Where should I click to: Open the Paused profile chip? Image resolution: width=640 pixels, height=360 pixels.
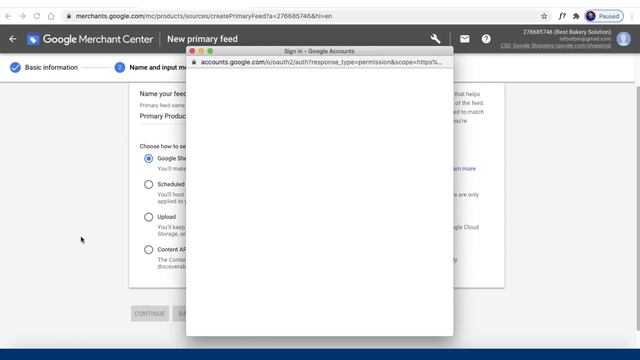[604, 16]
